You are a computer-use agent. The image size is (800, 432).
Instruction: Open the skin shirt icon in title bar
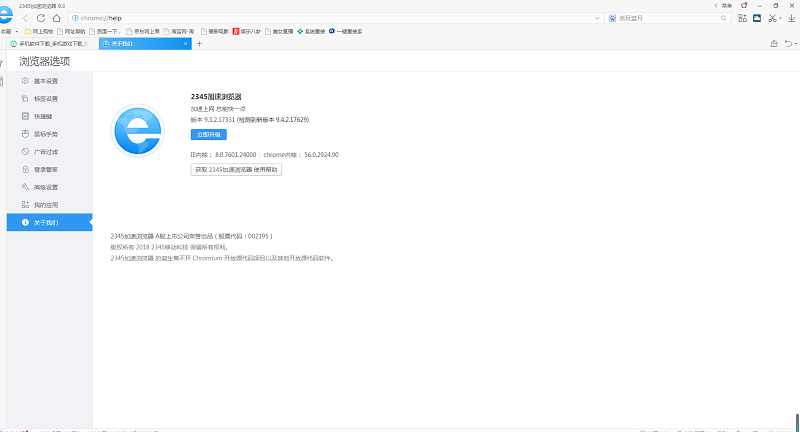(x=744, y=6)
